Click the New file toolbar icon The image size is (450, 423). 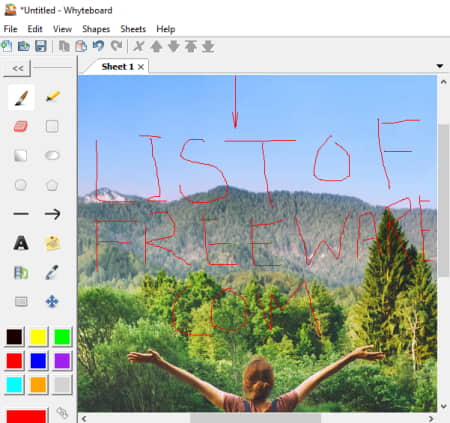point(7,46)
